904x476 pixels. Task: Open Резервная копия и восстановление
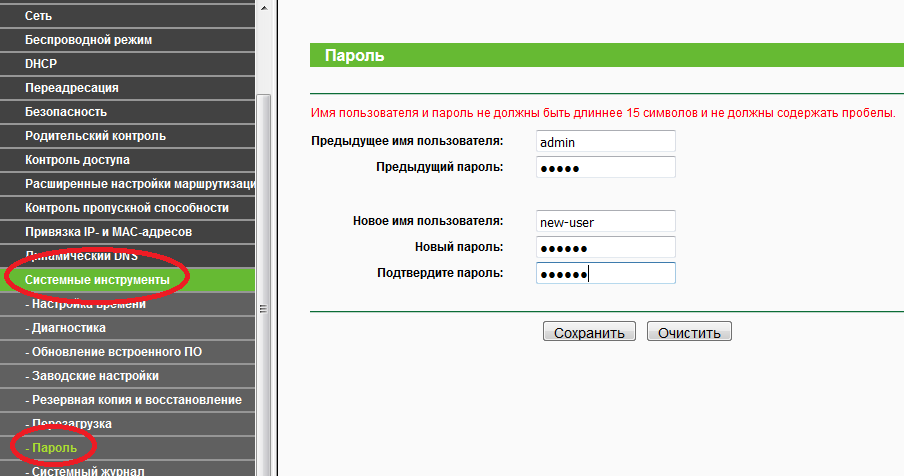[133, 400]
